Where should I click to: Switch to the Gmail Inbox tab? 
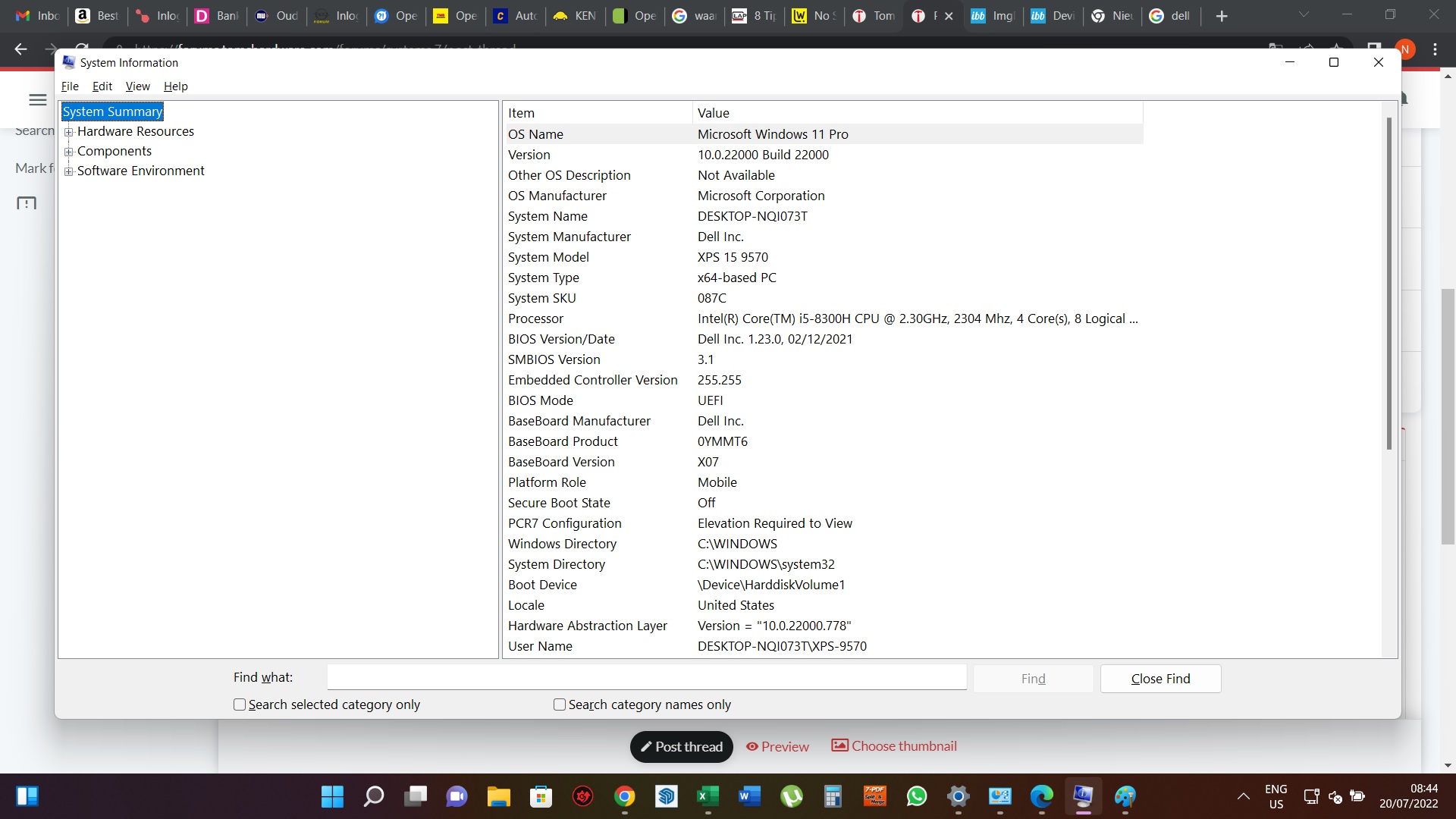coord(37,16)
